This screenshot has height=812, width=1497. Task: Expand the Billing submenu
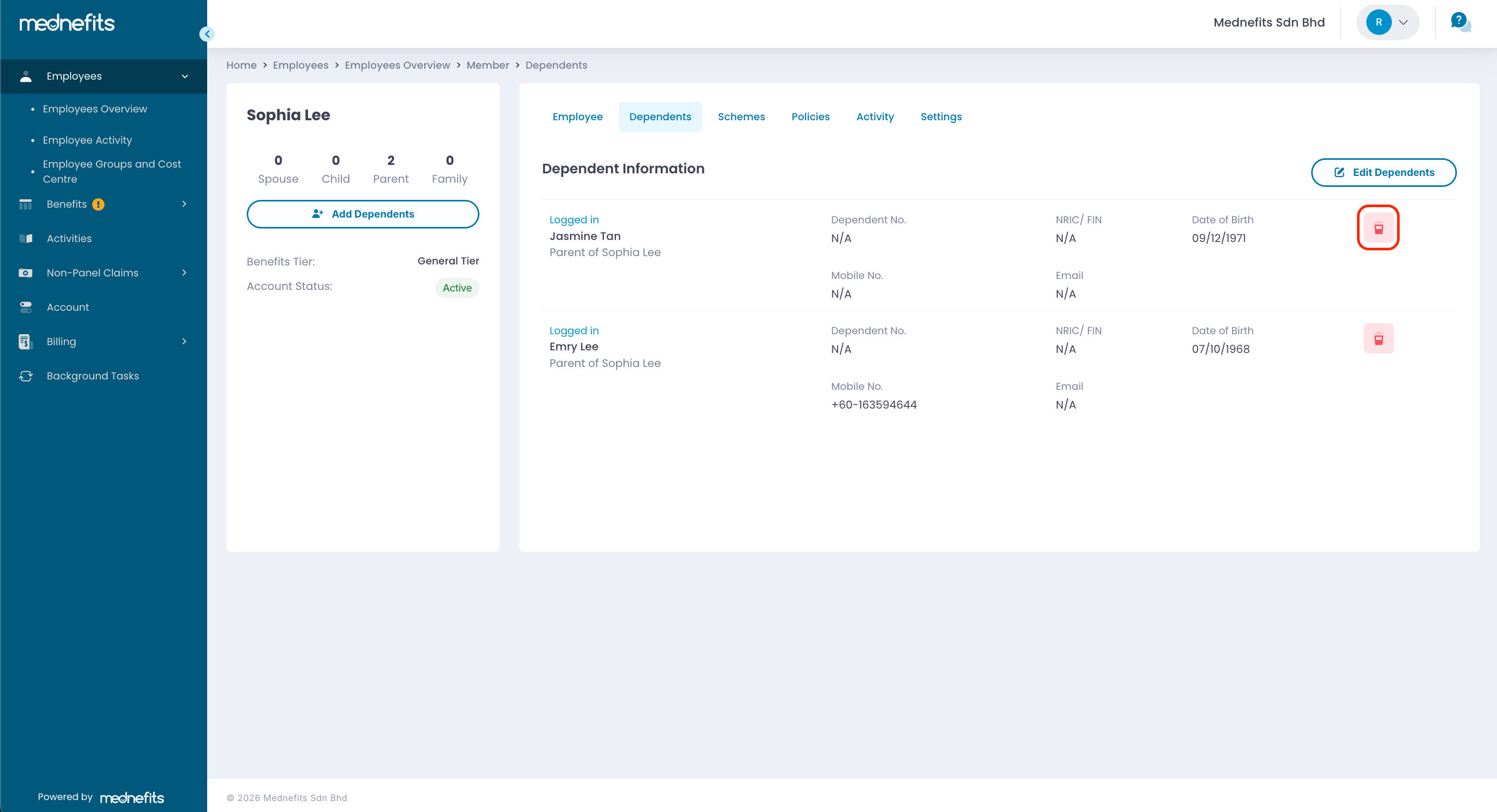tap(184, 341)
